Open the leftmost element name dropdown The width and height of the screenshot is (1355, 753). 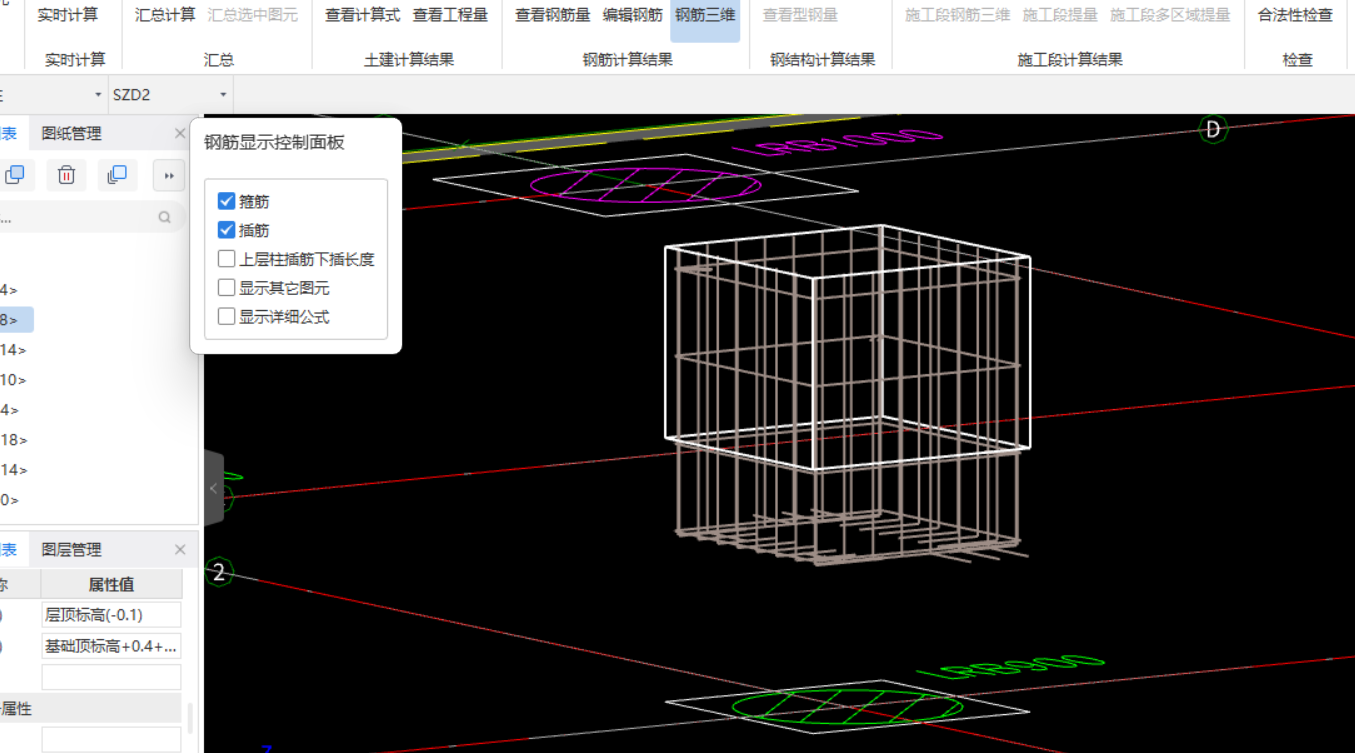click(x=97, y=93)
